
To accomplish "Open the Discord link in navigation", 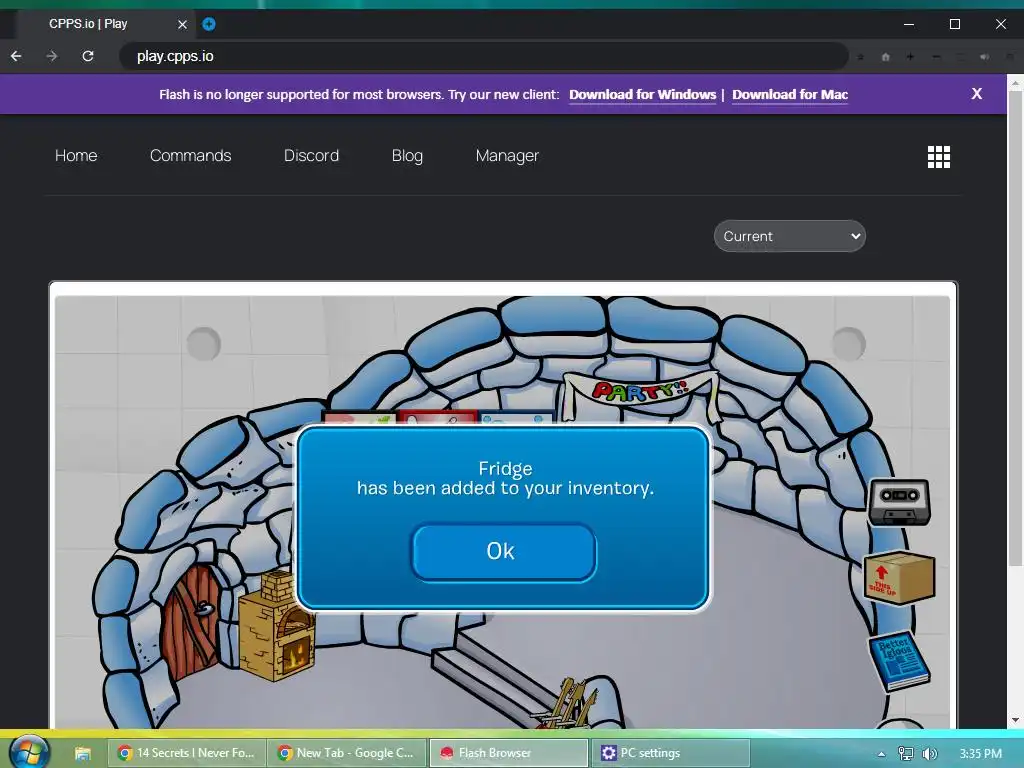I will coord(312,155).
